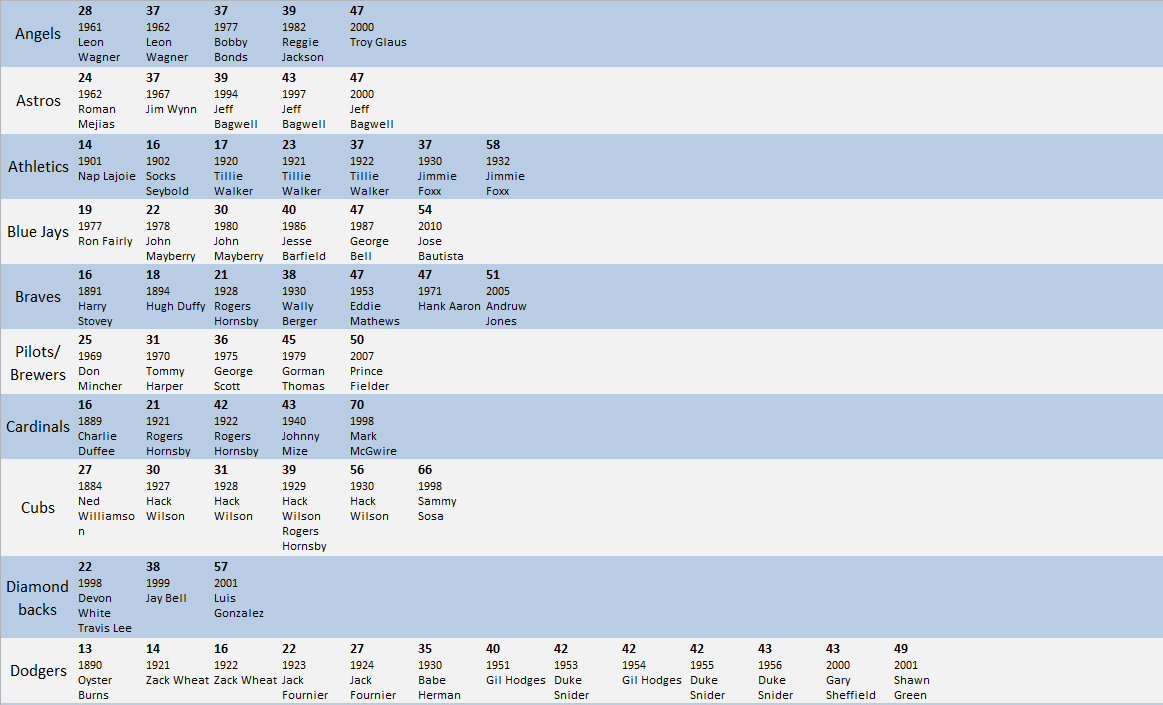Click the 1998 Mark McGwire entry

click(373, 428)
